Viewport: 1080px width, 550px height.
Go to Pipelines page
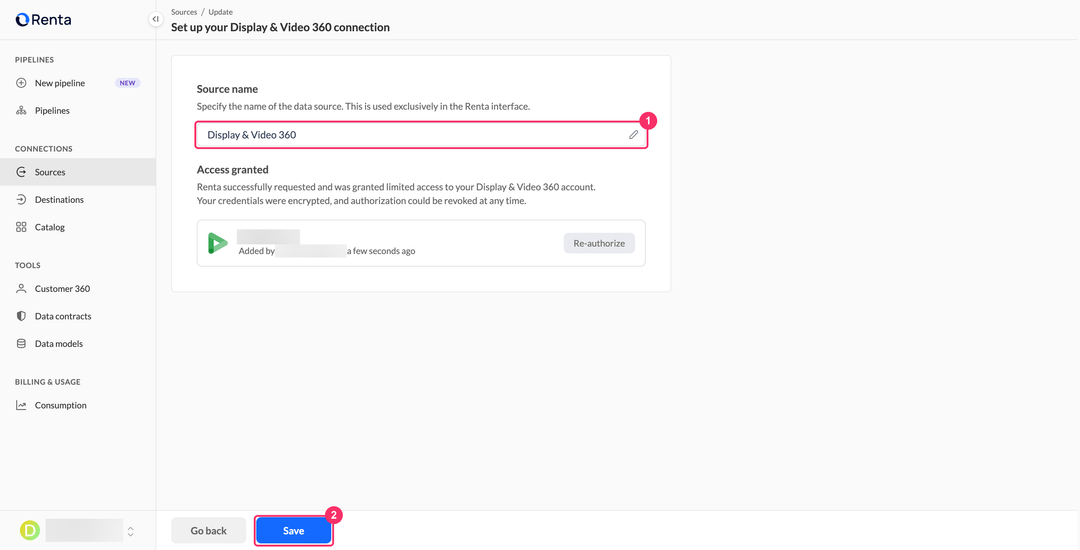coord(78,111)
